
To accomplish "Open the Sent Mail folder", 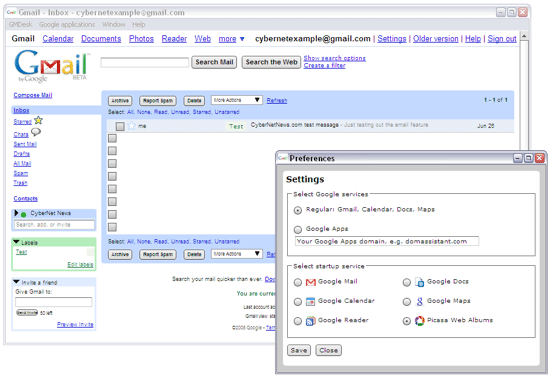I will 25,144.
